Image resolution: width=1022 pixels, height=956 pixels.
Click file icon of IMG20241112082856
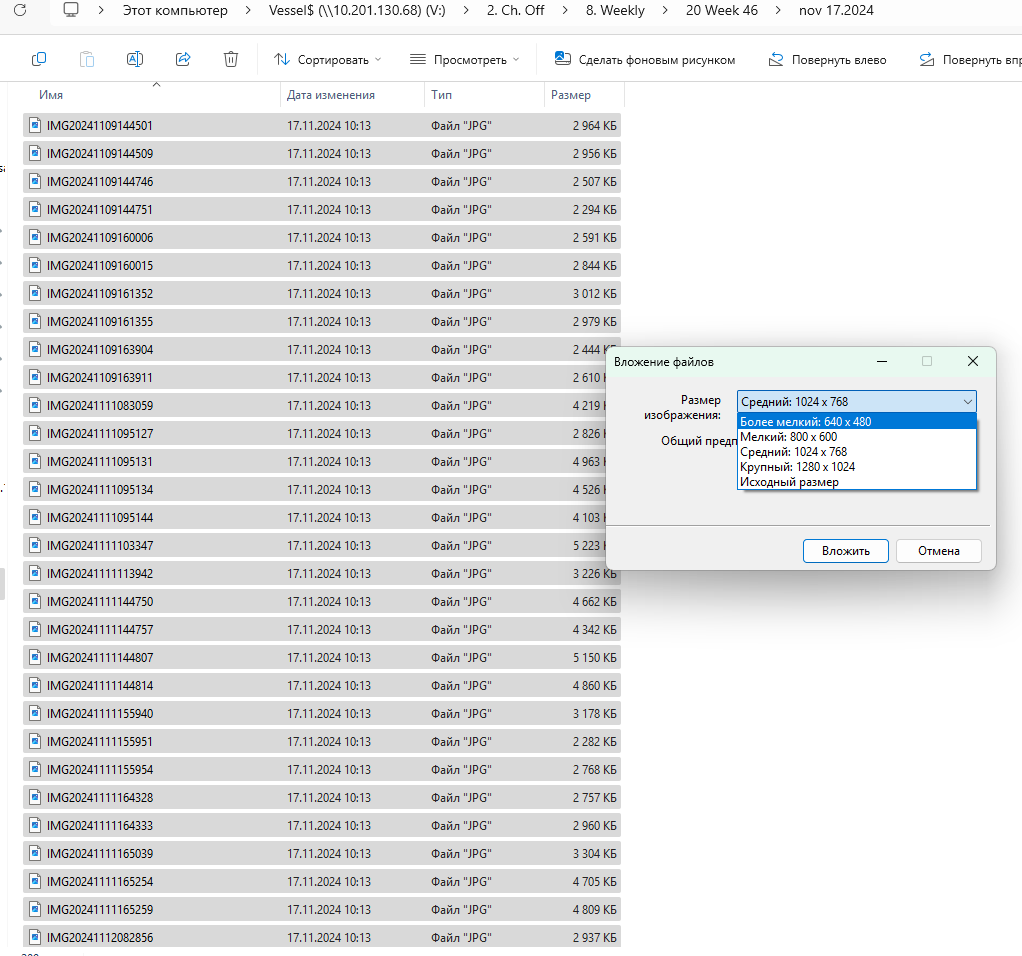35,937
